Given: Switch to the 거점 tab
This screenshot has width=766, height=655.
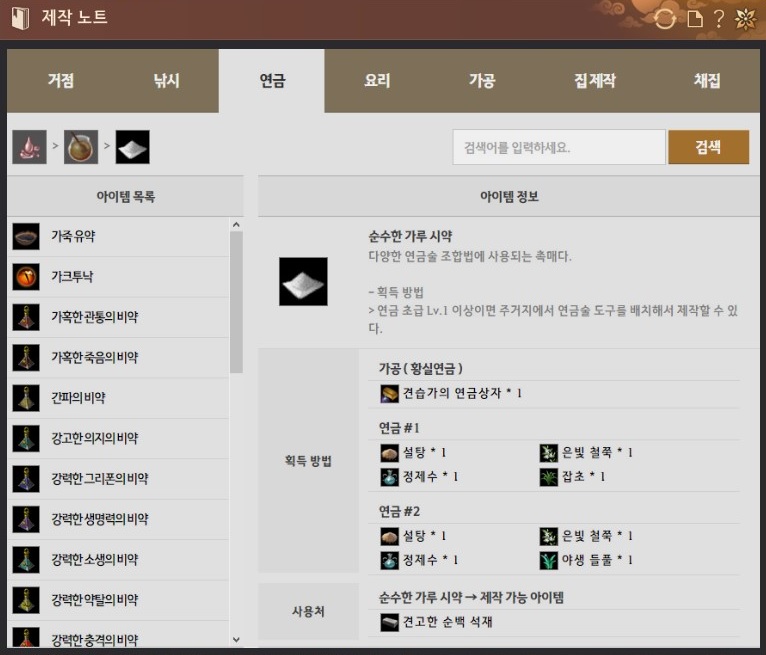Looking at the screenshot, I should point(61,81).
